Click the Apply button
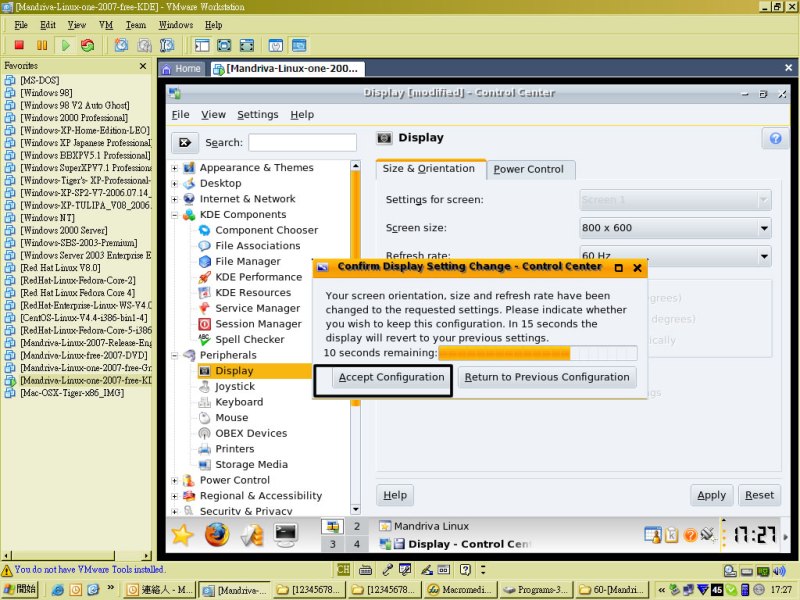 pos(711,495)
